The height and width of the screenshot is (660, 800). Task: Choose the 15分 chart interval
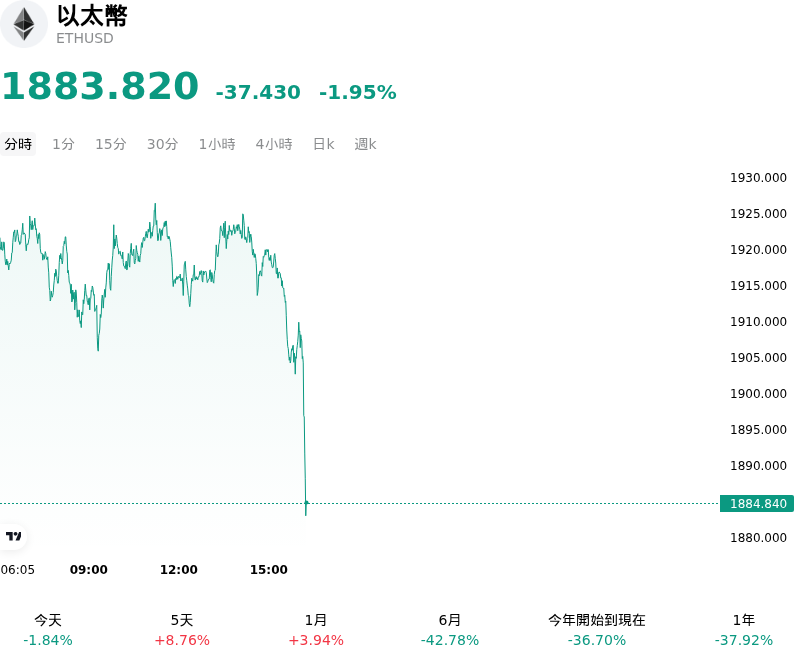point(111,144)
